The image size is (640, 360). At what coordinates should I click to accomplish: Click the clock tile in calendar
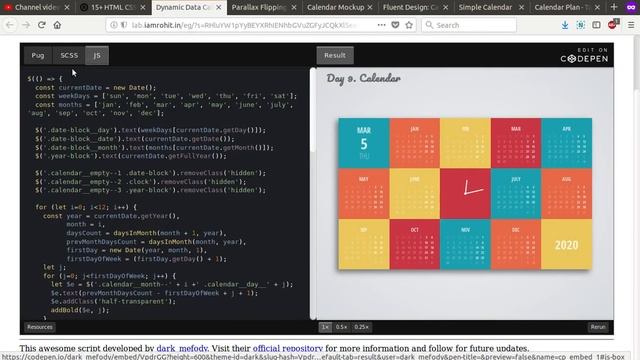pyautogui.click(x=465, y=193)
